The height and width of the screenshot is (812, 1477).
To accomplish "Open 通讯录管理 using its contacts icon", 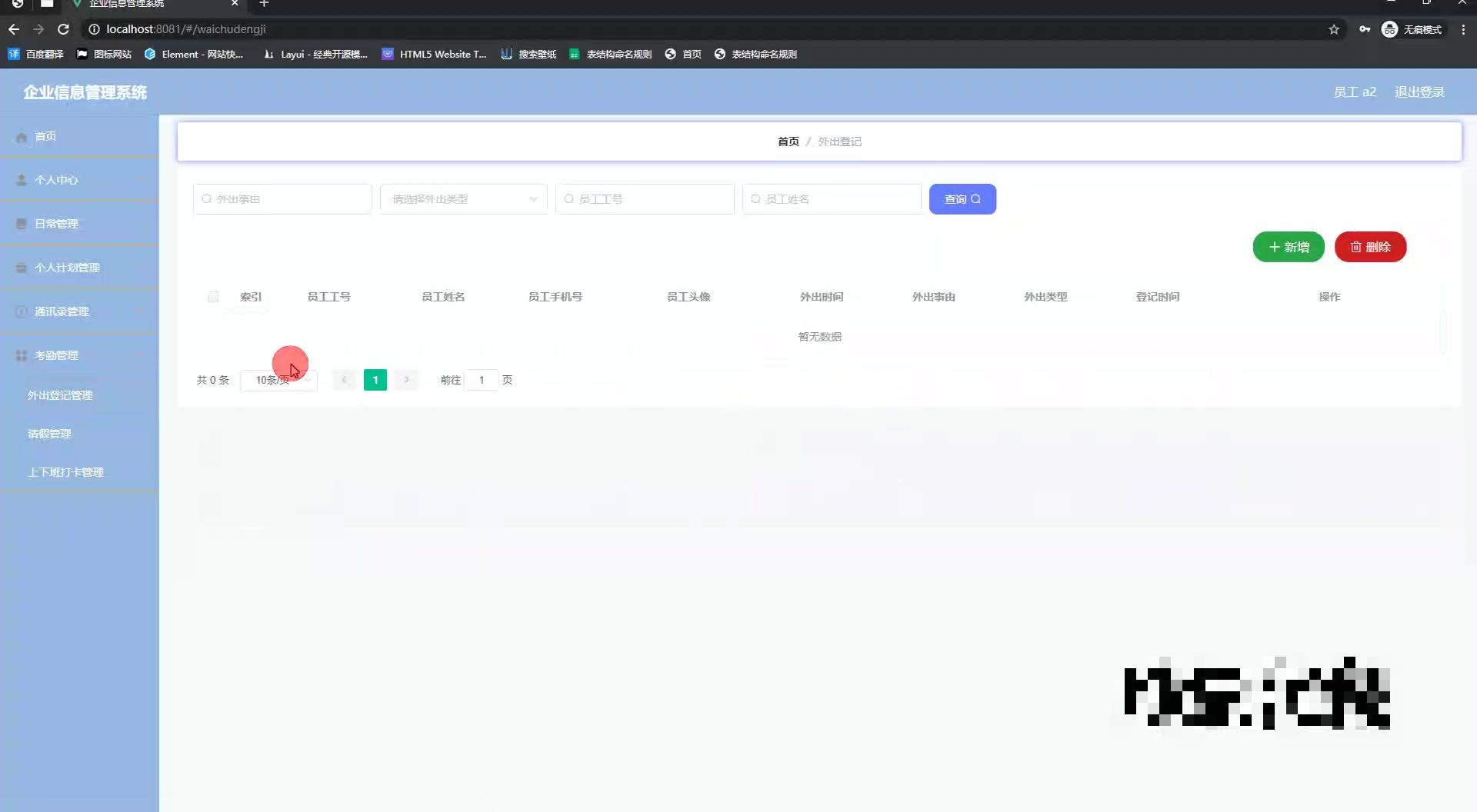I will [x=21, y=311].
